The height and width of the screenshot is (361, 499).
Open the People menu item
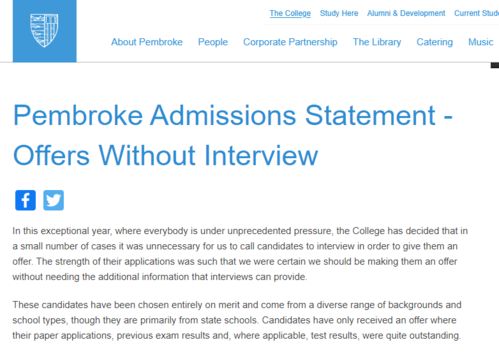tap(213, 42)
